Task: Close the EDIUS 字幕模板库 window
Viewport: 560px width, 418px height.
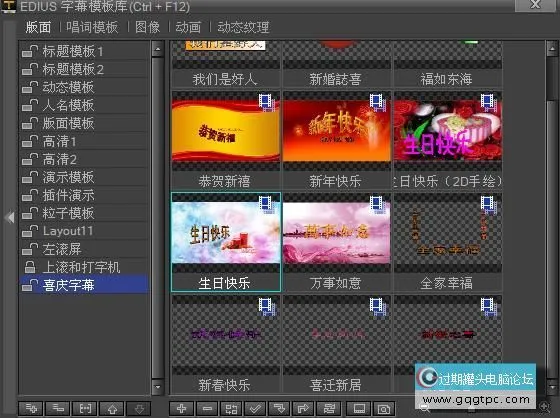Action: (535, 5)
